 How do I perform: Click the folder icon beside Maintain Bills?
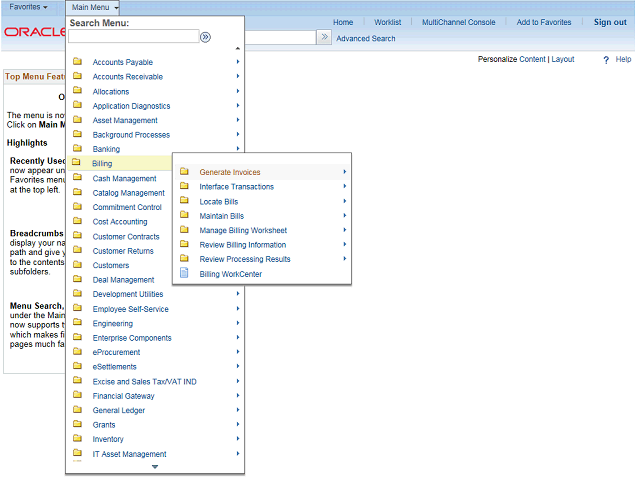point(184,215)
